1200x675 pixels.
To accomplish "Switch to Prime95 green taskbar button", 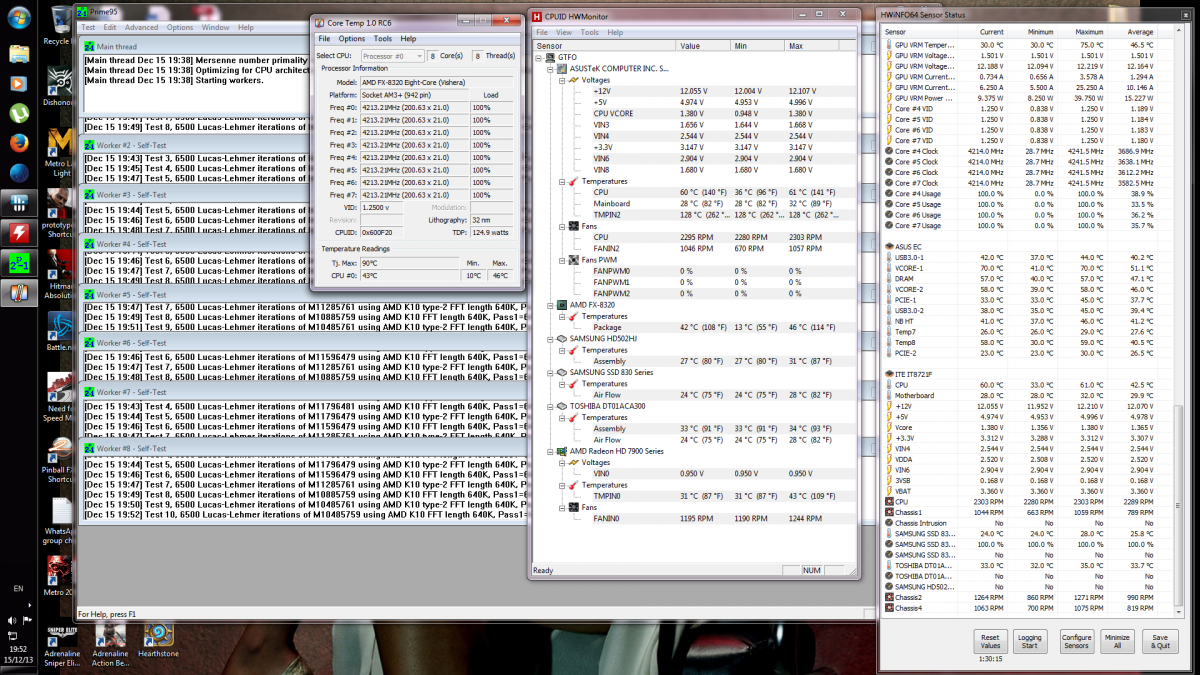I will click(18, 264).
